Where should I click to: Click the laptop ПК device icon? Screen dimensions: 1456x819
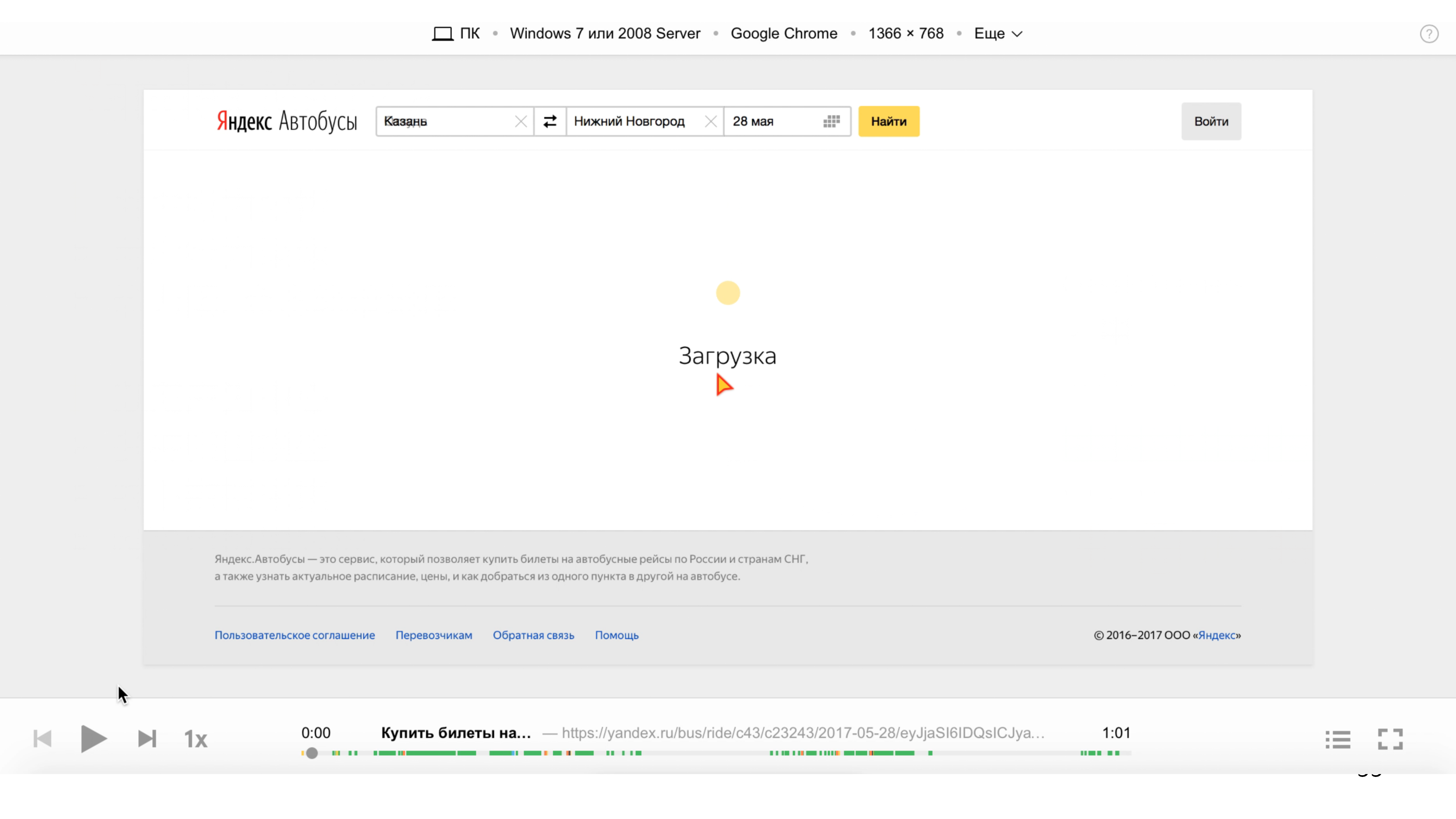[443, 34]
